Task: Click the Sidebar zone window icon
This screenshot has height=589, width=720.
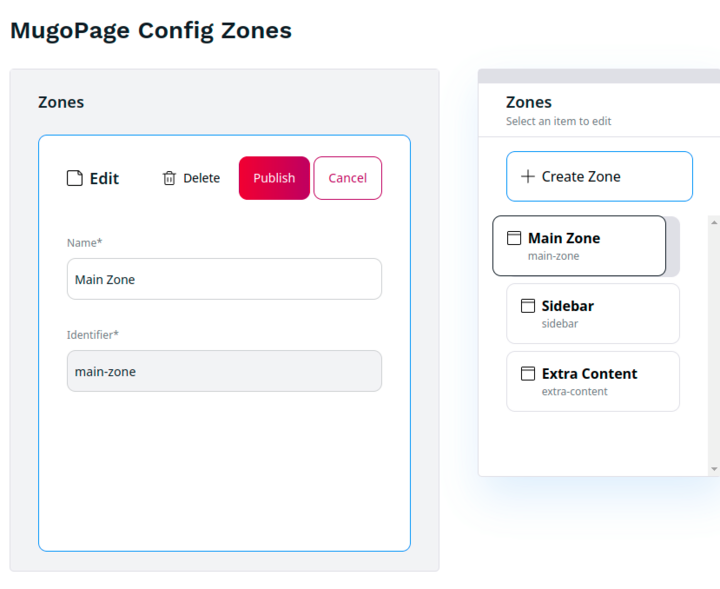Action: point(528,306)
